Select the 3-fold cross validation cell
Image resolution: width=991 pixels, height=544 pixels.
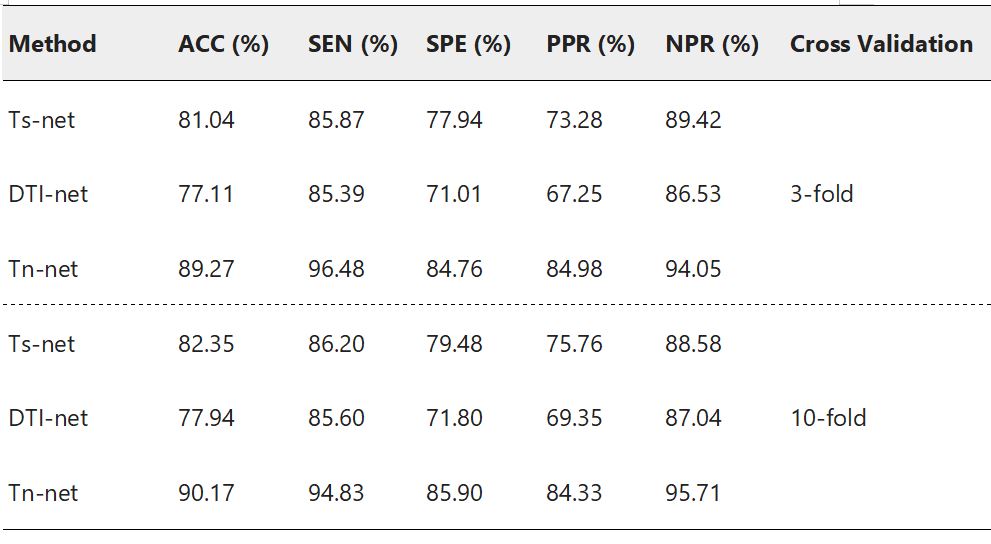tap(821, 194)
